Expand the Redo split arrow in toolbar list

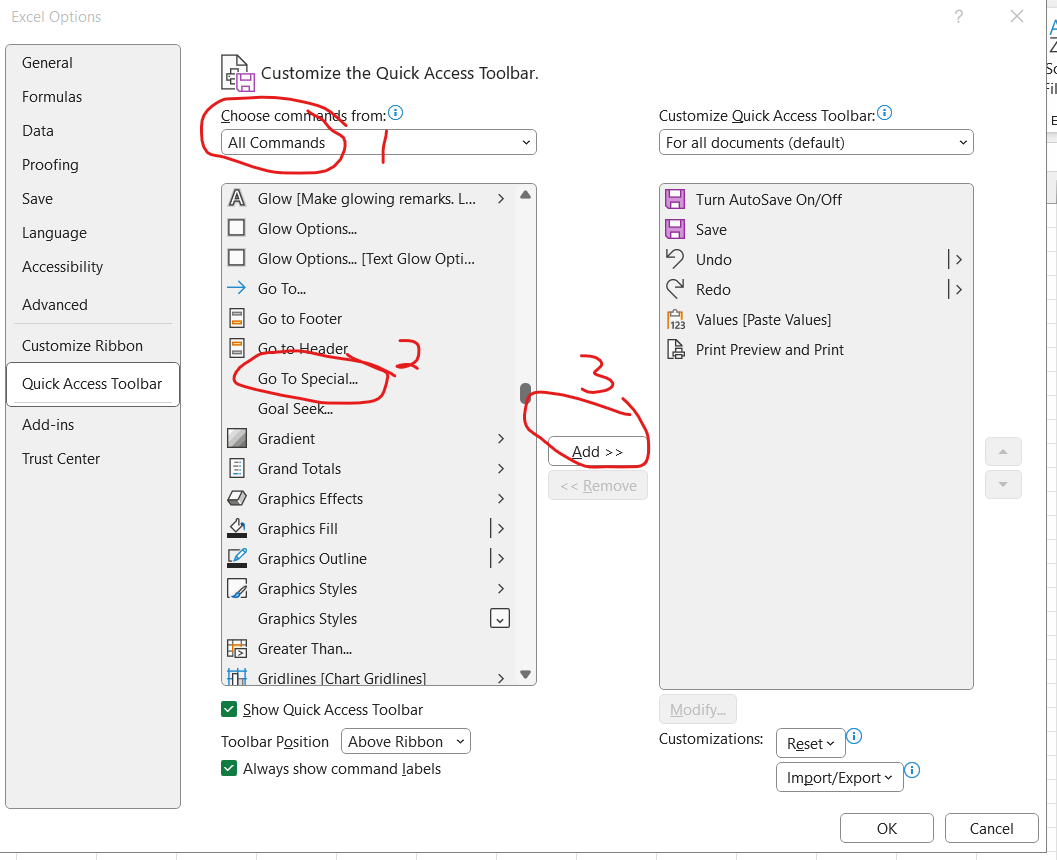click(958, 289)
